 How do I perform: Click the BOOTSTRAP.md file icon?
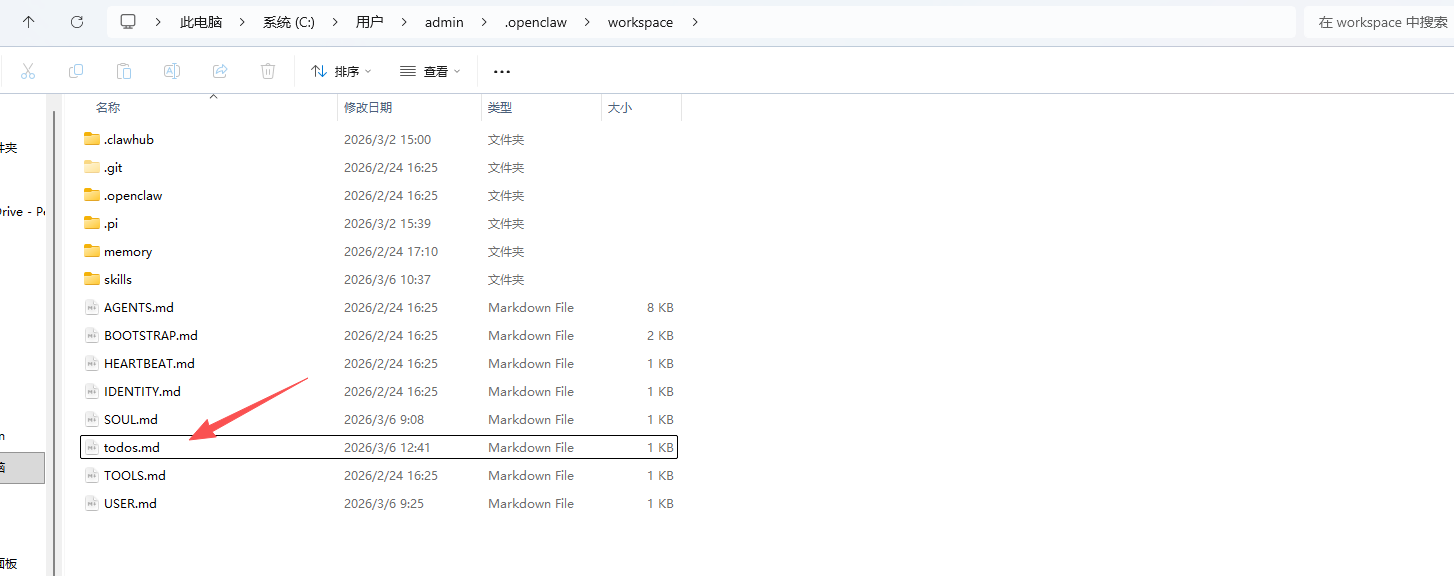tap(92, 335)
